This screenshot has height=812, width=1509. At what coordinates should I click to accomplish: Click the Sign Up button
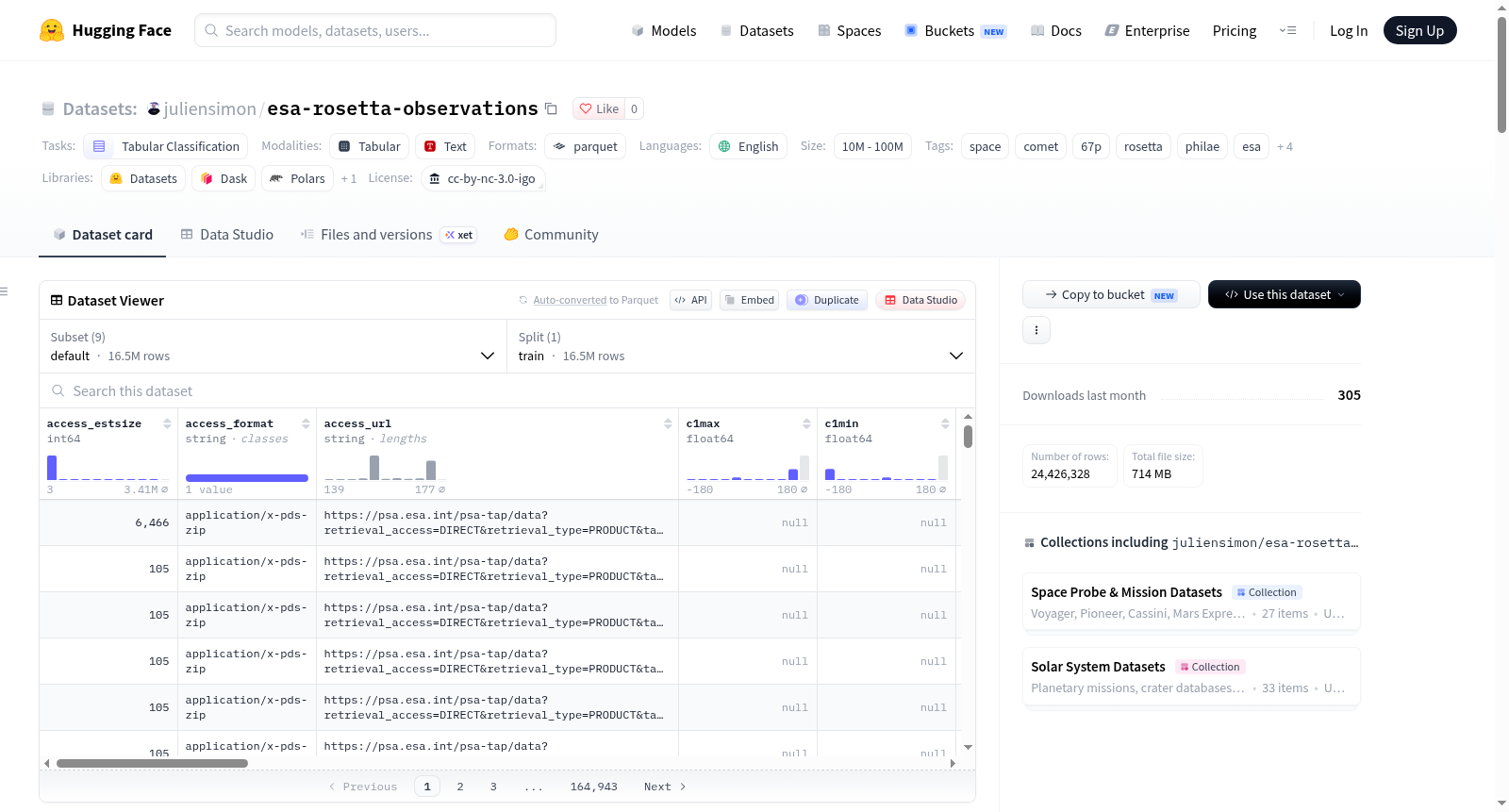[x=1419, y=30]
